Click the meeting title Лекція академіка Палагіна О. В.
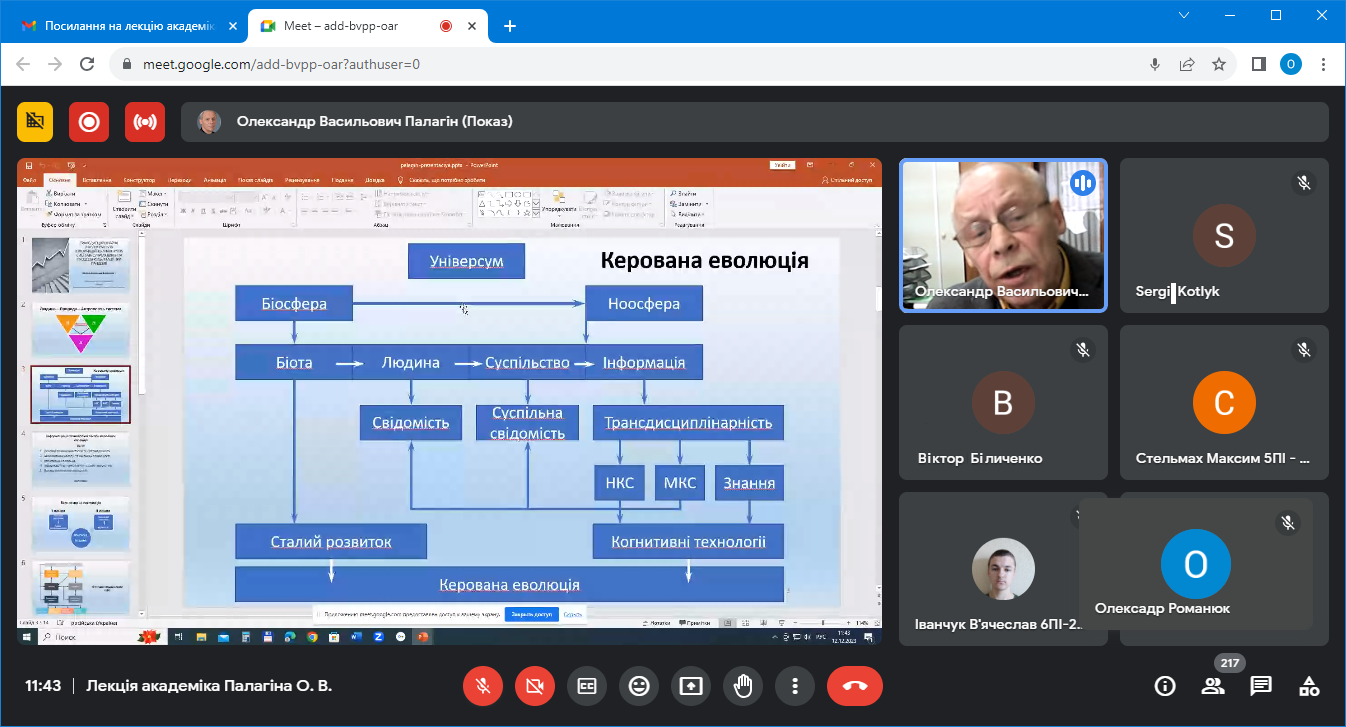This screenshot has height=727, width=1346. pos(209,686)
